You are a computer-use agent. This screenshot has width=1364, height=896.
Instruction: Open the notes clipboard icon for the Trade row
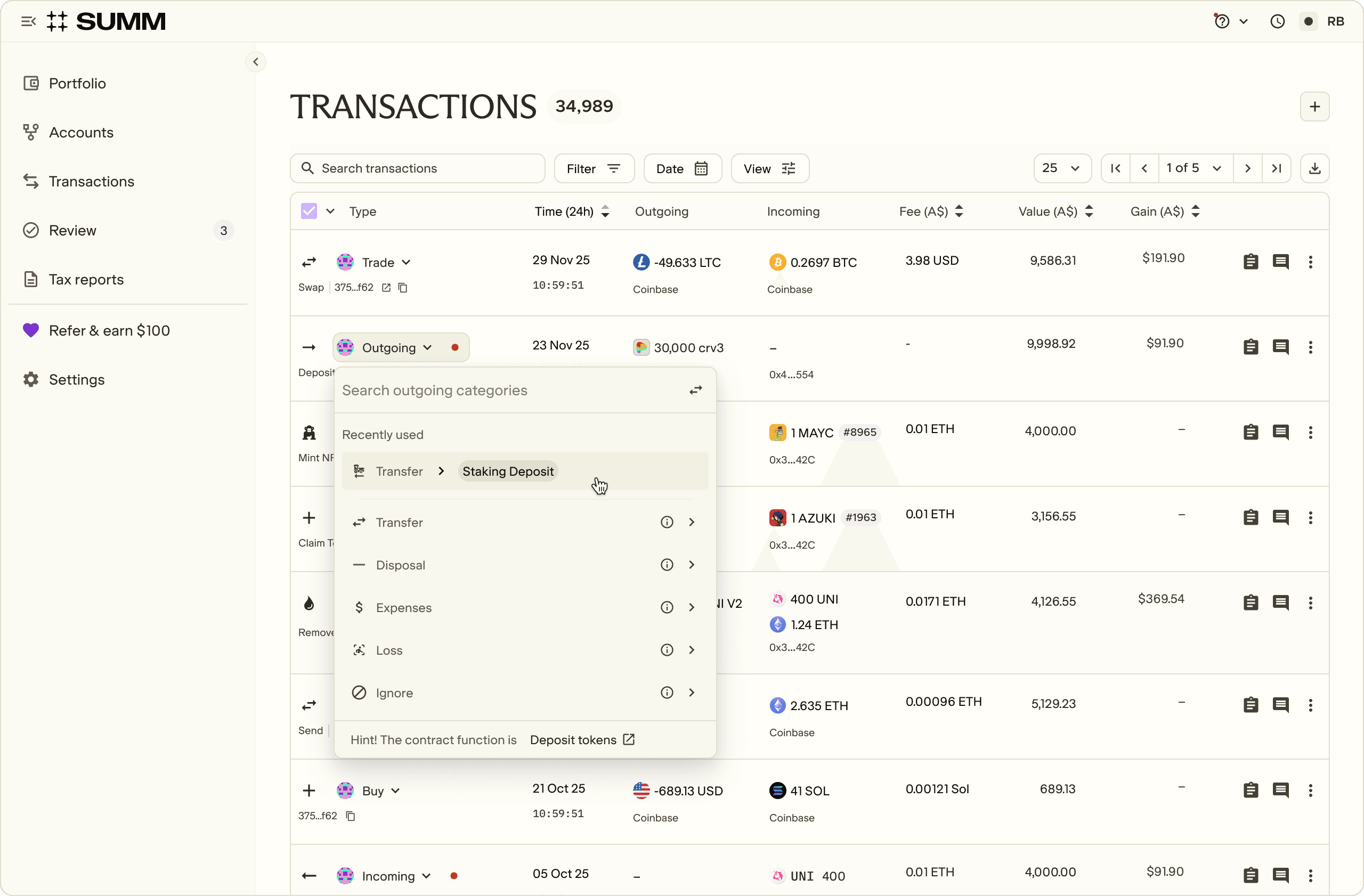[x=1251, y=262]
